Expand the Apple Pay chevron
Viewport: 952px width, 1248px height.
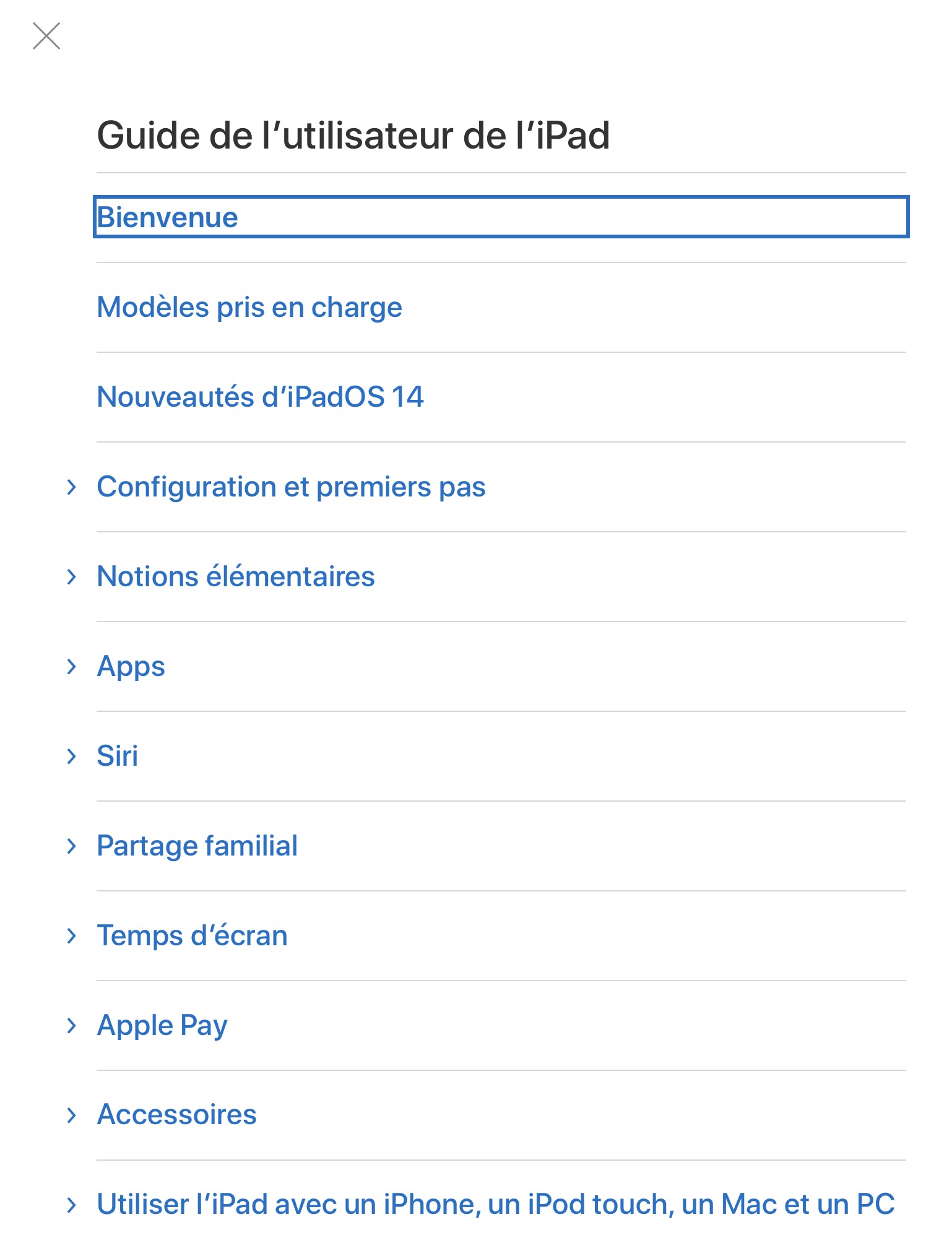pos(72,1026)
